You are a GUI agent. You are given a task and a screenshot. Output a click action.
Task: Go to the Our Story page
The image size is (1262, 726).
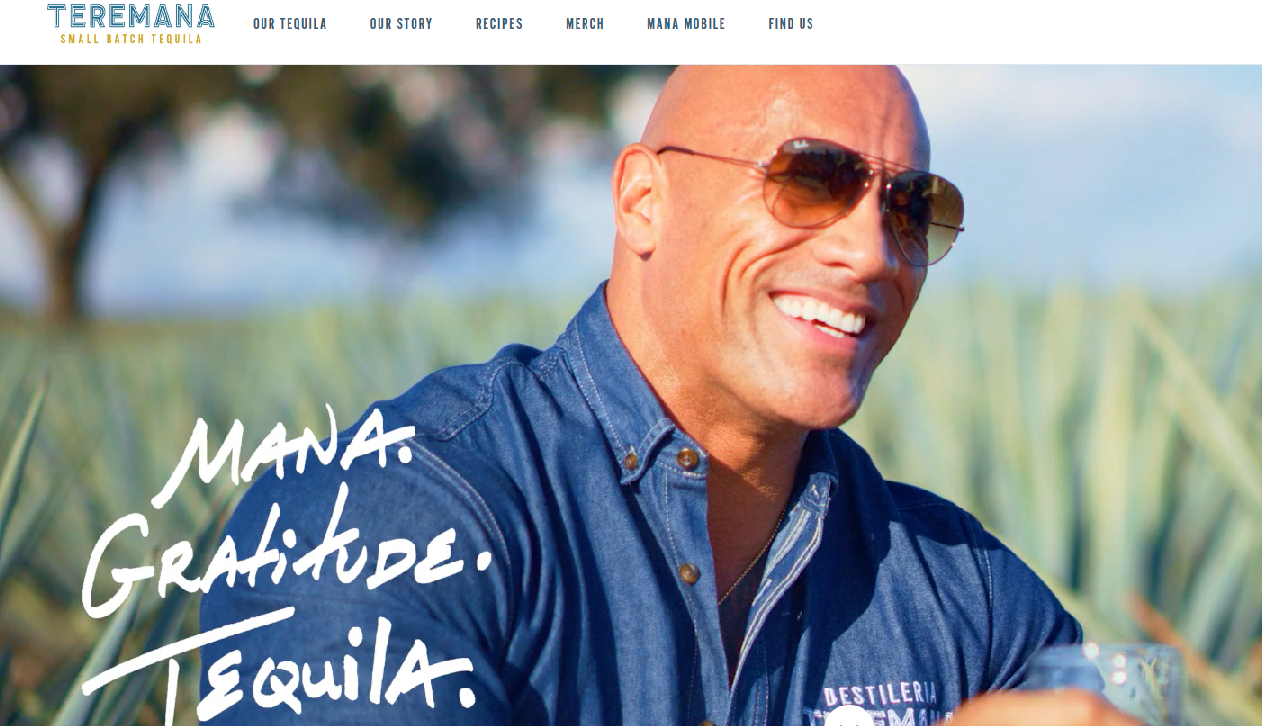click(x=401, y=24)
